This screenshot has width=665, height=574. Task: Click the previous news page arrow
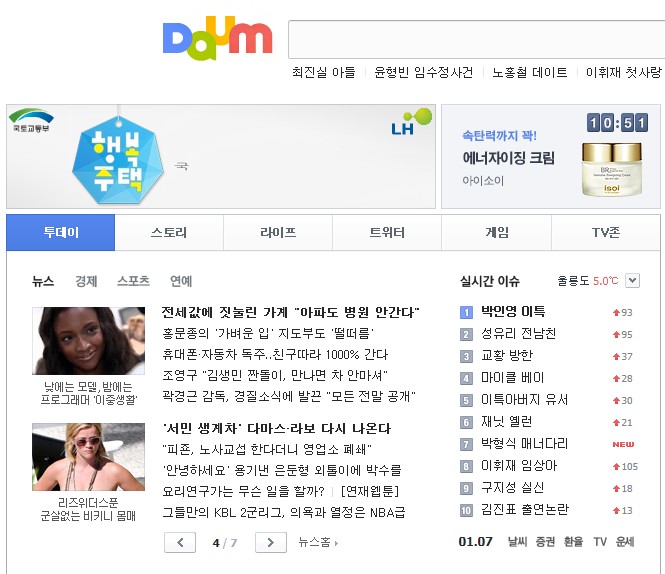(x=180, y=542)
